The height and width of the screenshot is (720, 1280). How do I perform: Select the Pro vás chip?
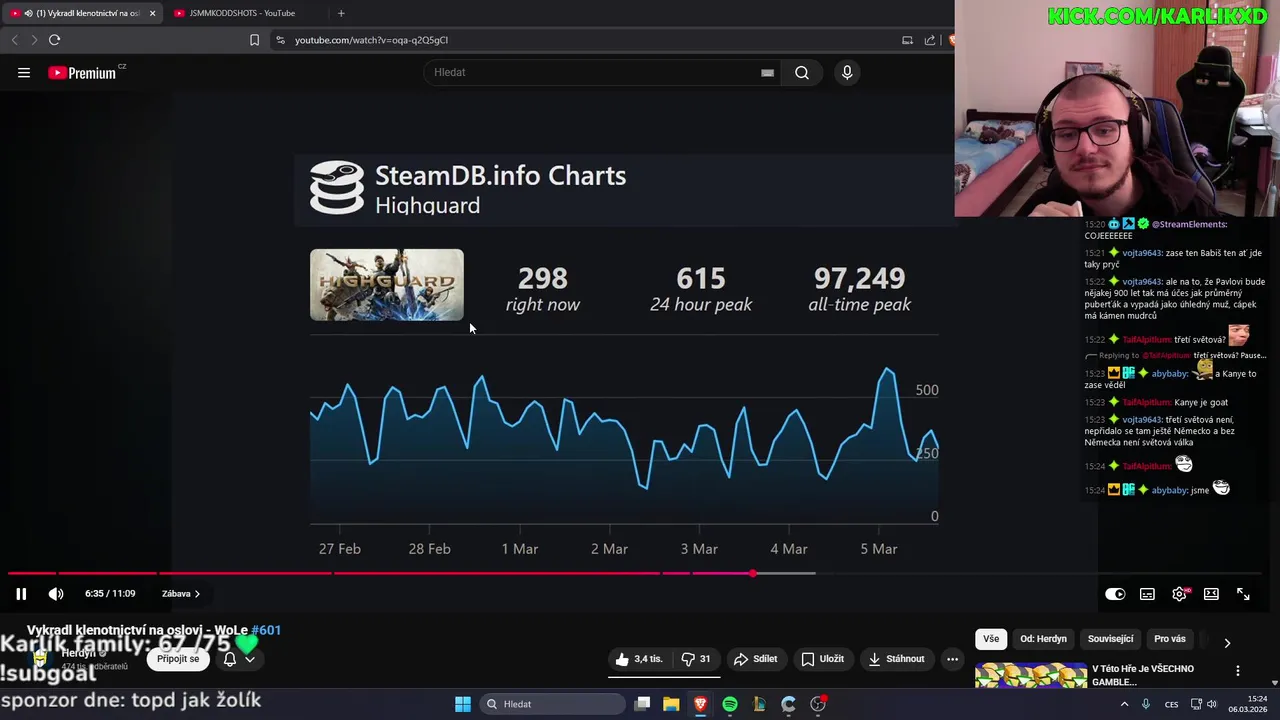coord(1170,639)
